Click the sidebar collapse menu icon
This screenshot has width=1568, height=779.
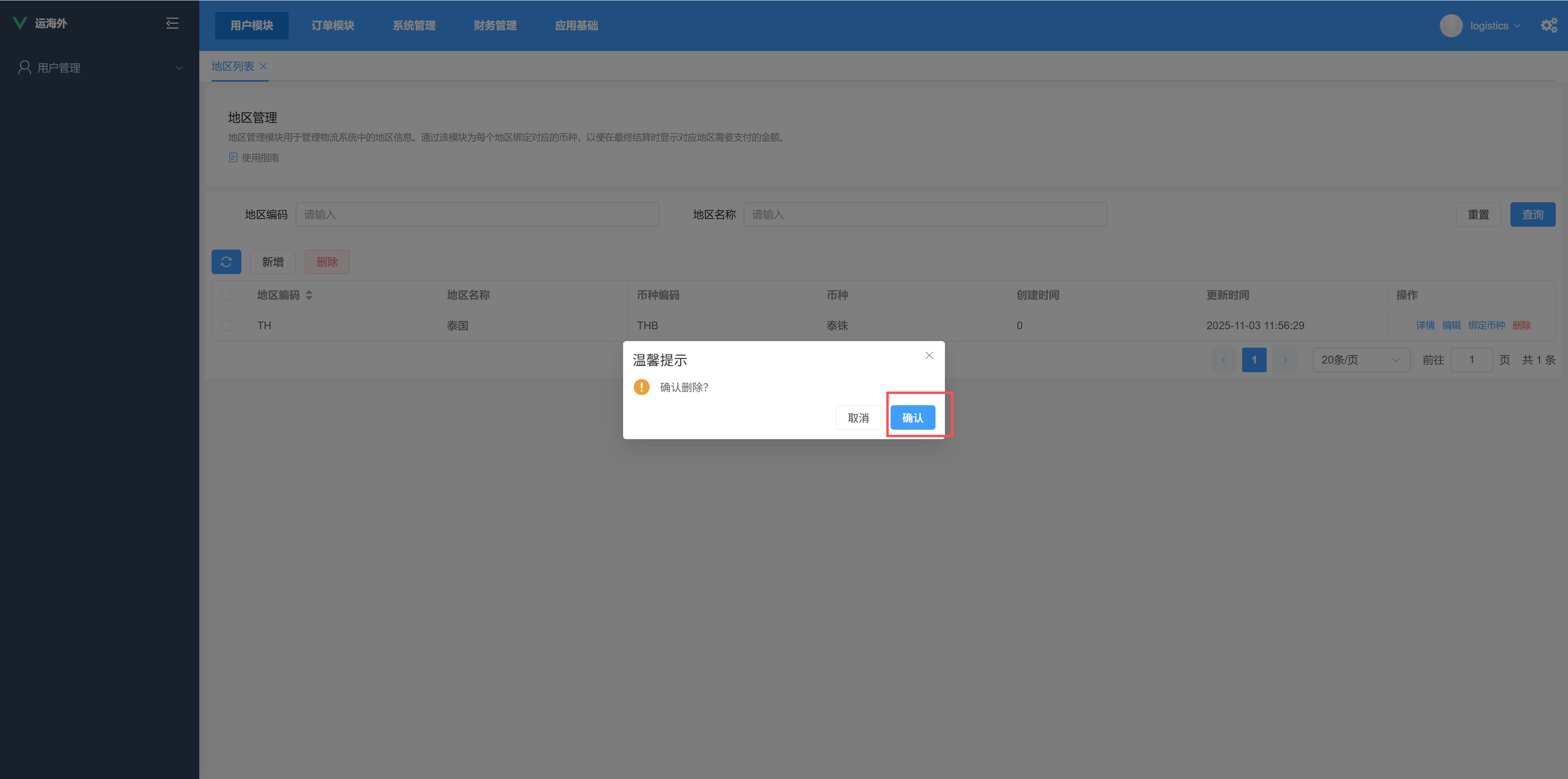click(x=172, y=23)
